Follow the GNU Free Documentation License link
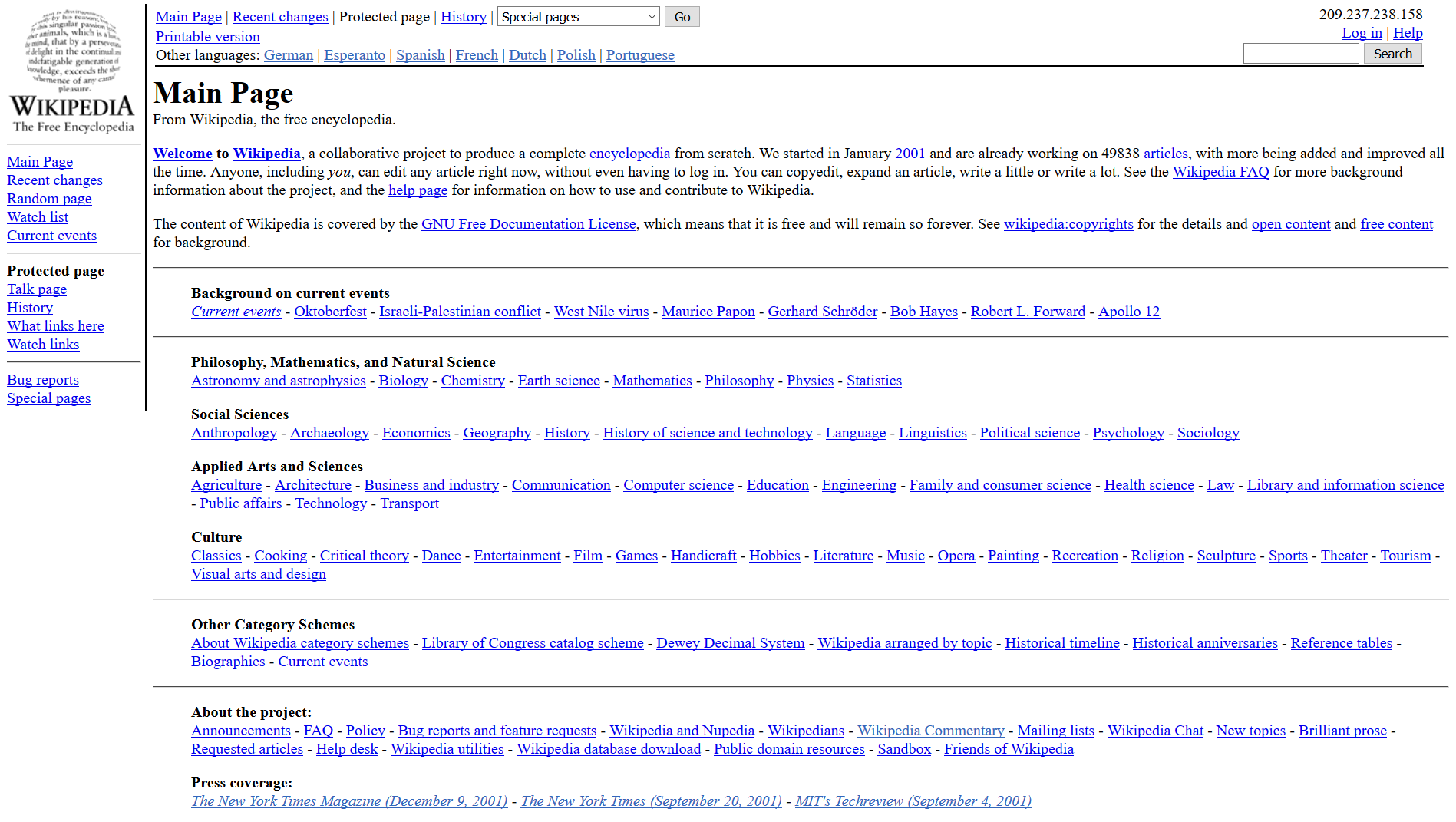The height and width of the screenshot is (822, 1456). click(529, 224)
